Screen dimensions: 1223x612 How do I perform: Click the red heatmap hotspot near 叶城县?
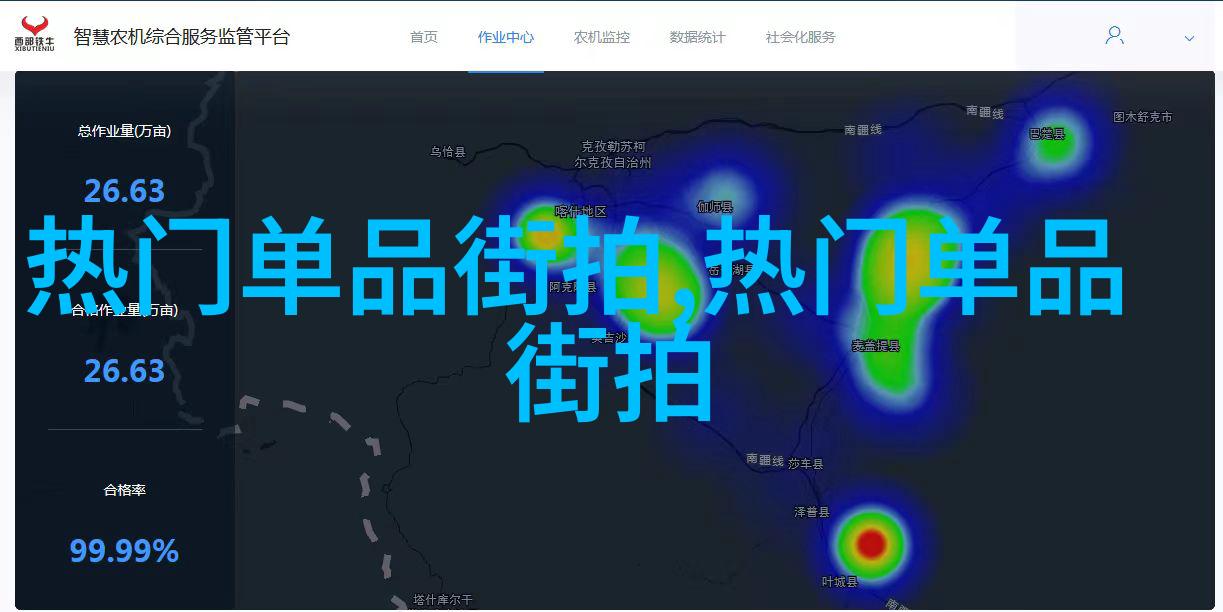tap(872, 544)
